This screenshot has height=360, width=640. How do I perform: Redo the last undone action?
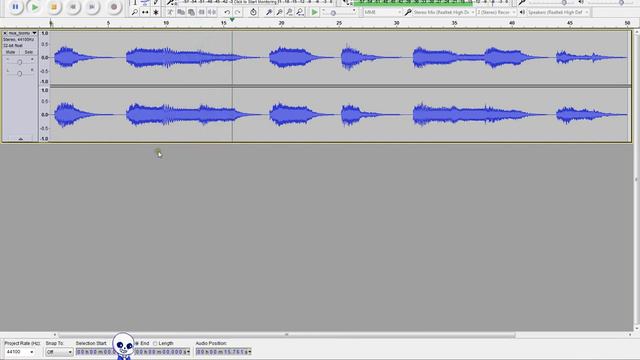(237, 12)
